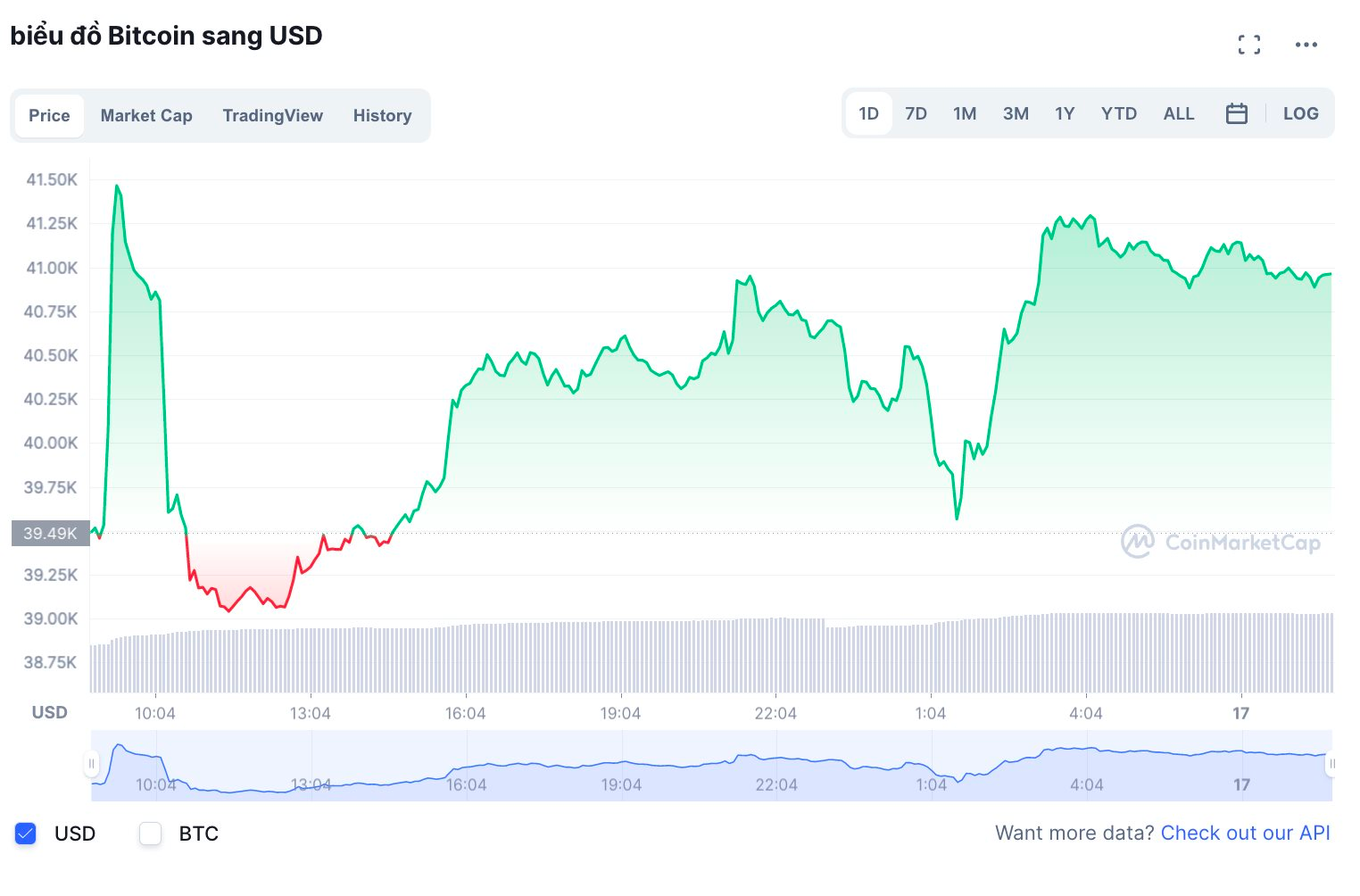This screenshot has width=1360, height=896.
Task: Click the 39.00K label on price axis
Action: (x=51, y=618)
